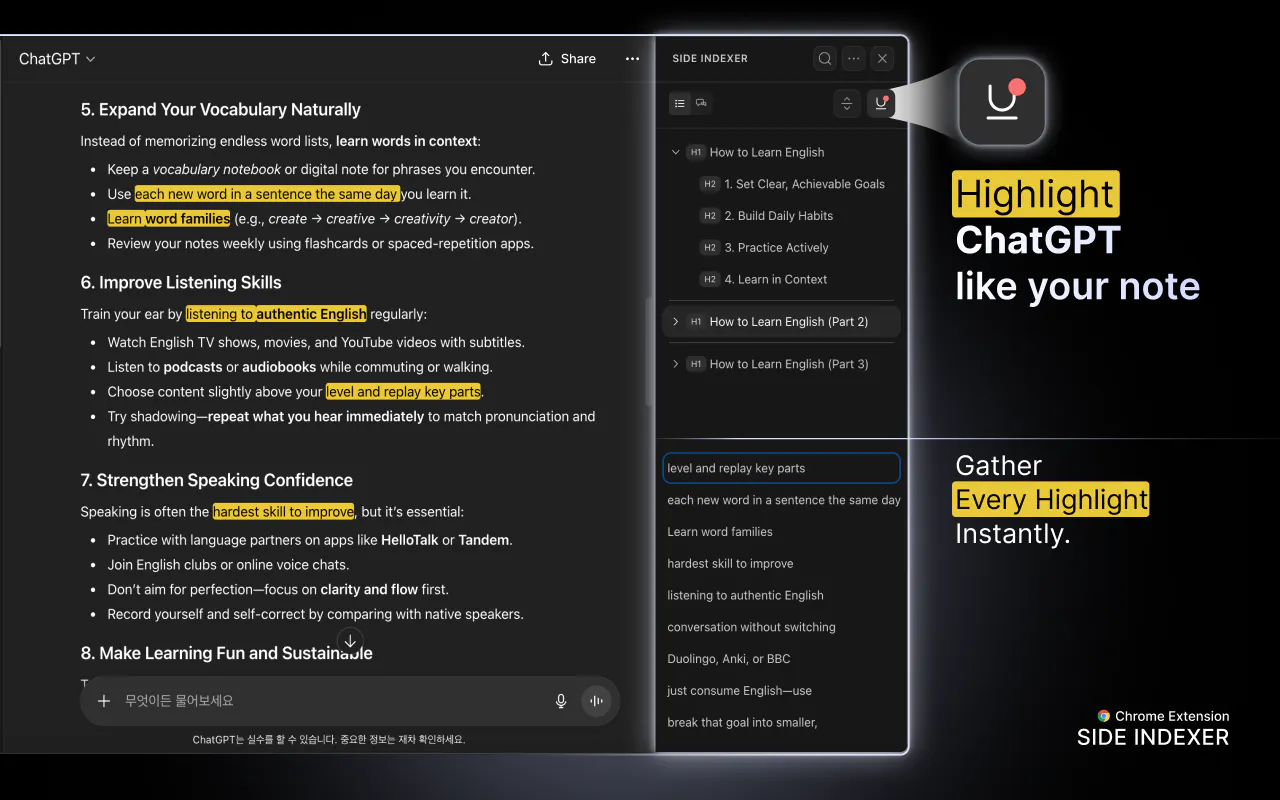
Task: Click the plus attach button in the prompt bar
Action: pos(104,701)
